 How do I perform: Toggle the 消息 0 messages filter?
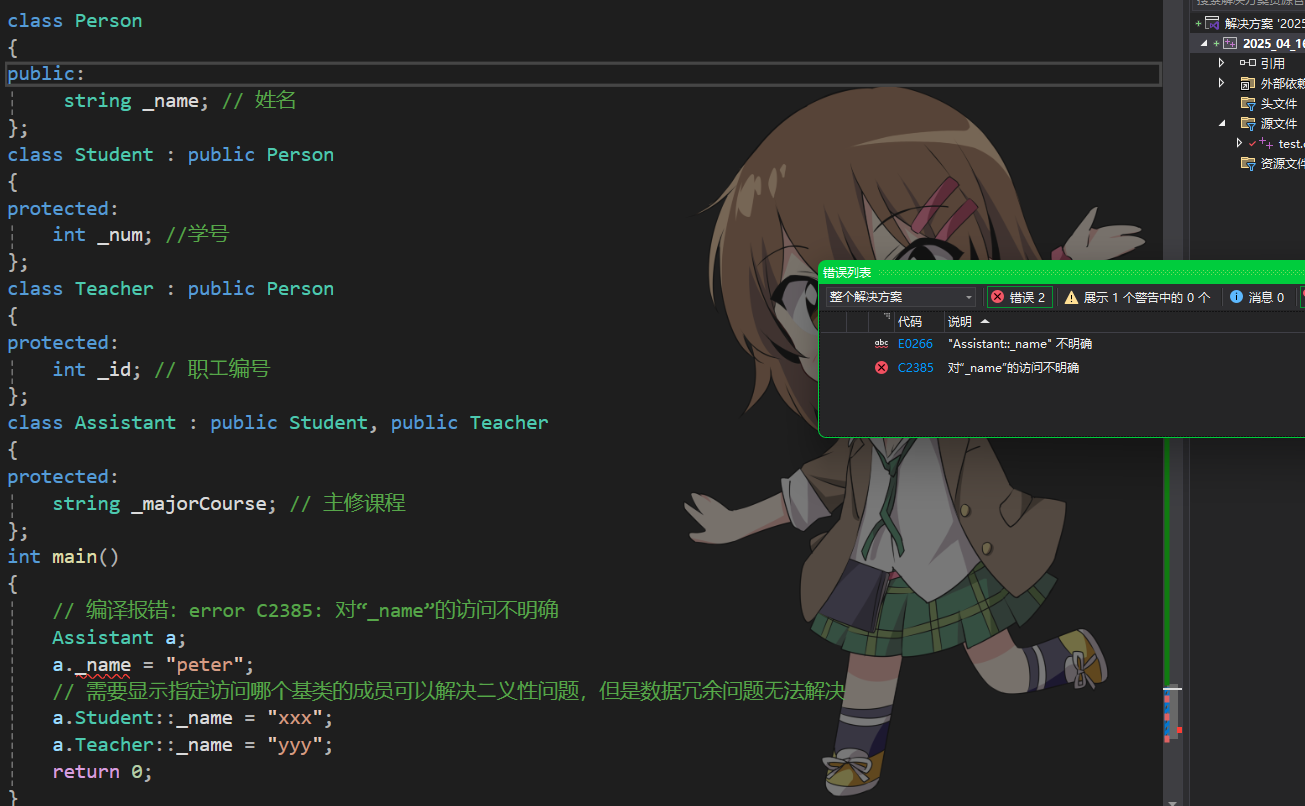(x=1257, y=297)
